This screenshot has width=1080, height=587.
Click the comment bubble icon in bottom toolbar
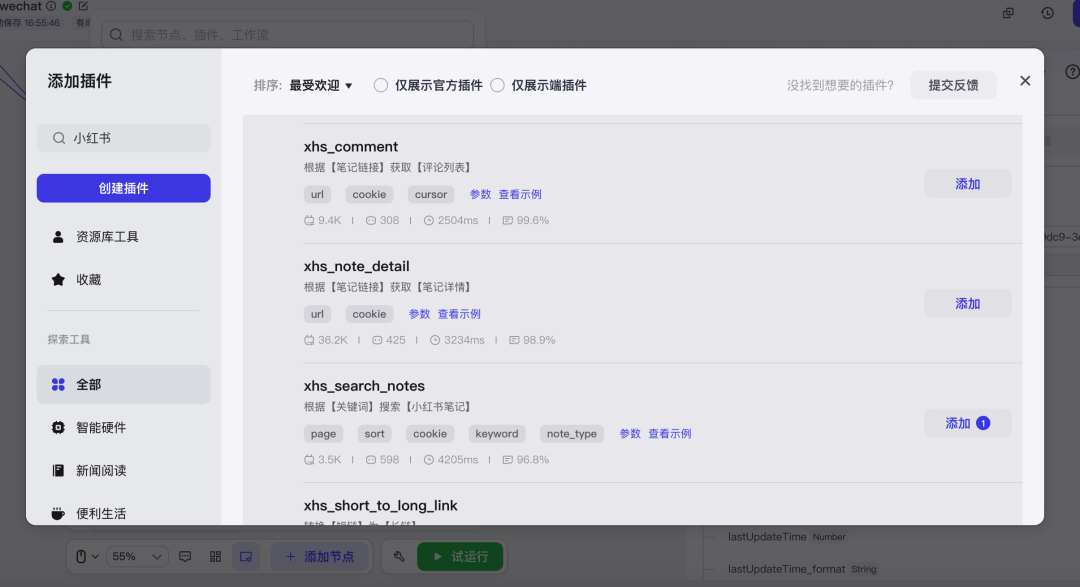[x=185, y=556]
